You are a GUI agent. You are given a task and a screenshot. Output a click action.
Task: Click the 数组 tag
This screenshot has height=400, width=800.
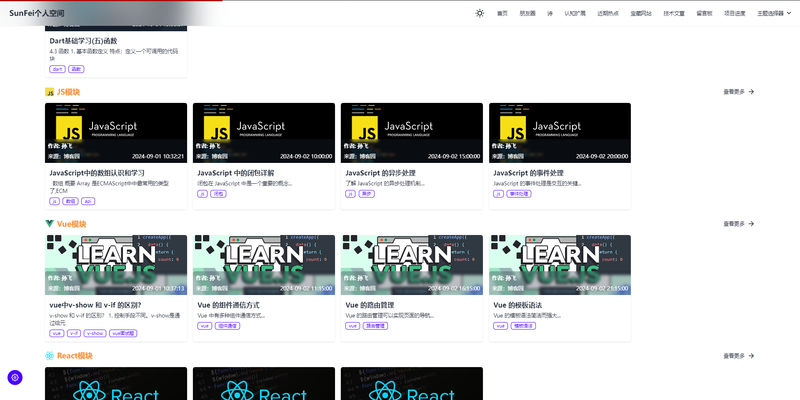click(x=70, y=201)
